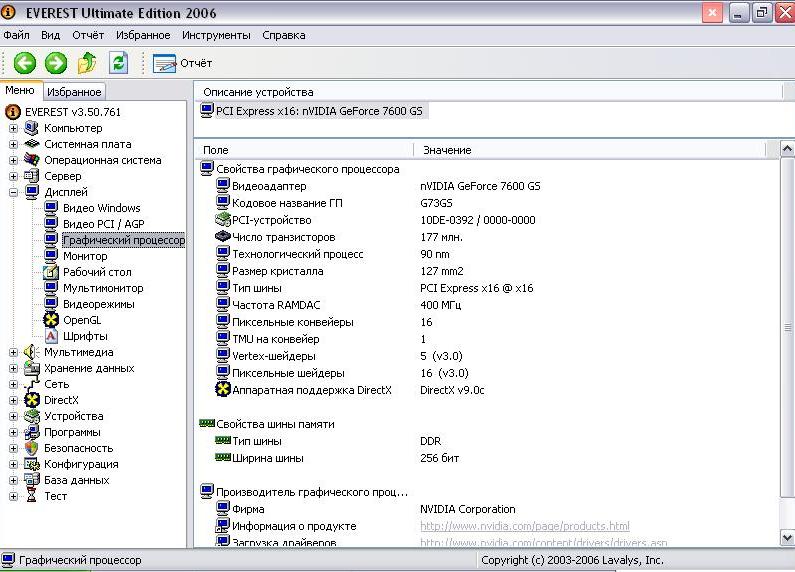Click the PCI-устройство row icon

click(223, 220)
